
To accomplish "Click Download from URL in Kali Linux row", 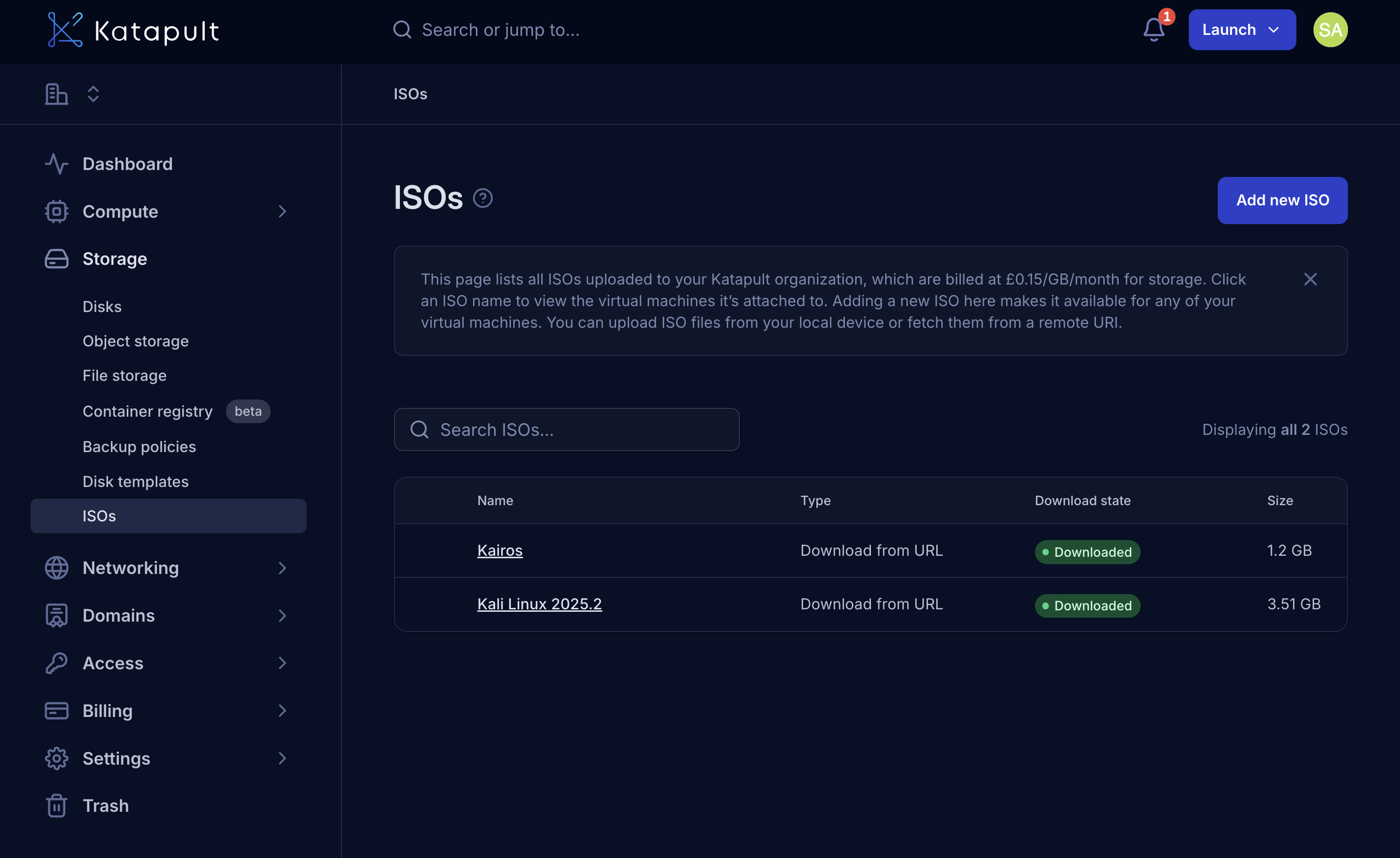I will click(871, 603).
